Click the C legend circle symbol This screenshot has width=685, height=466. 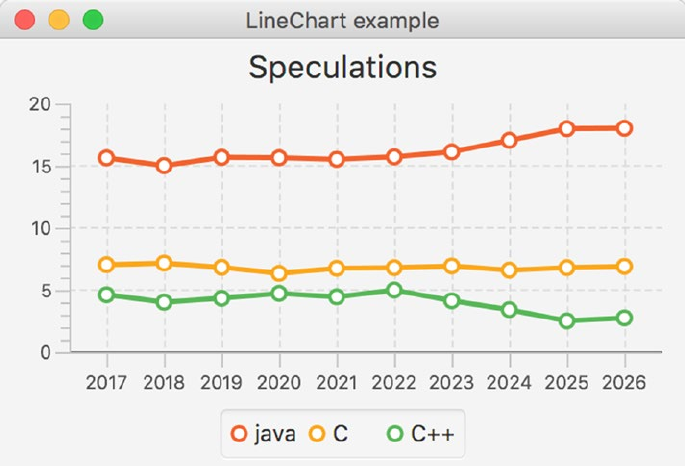(317, 433)
